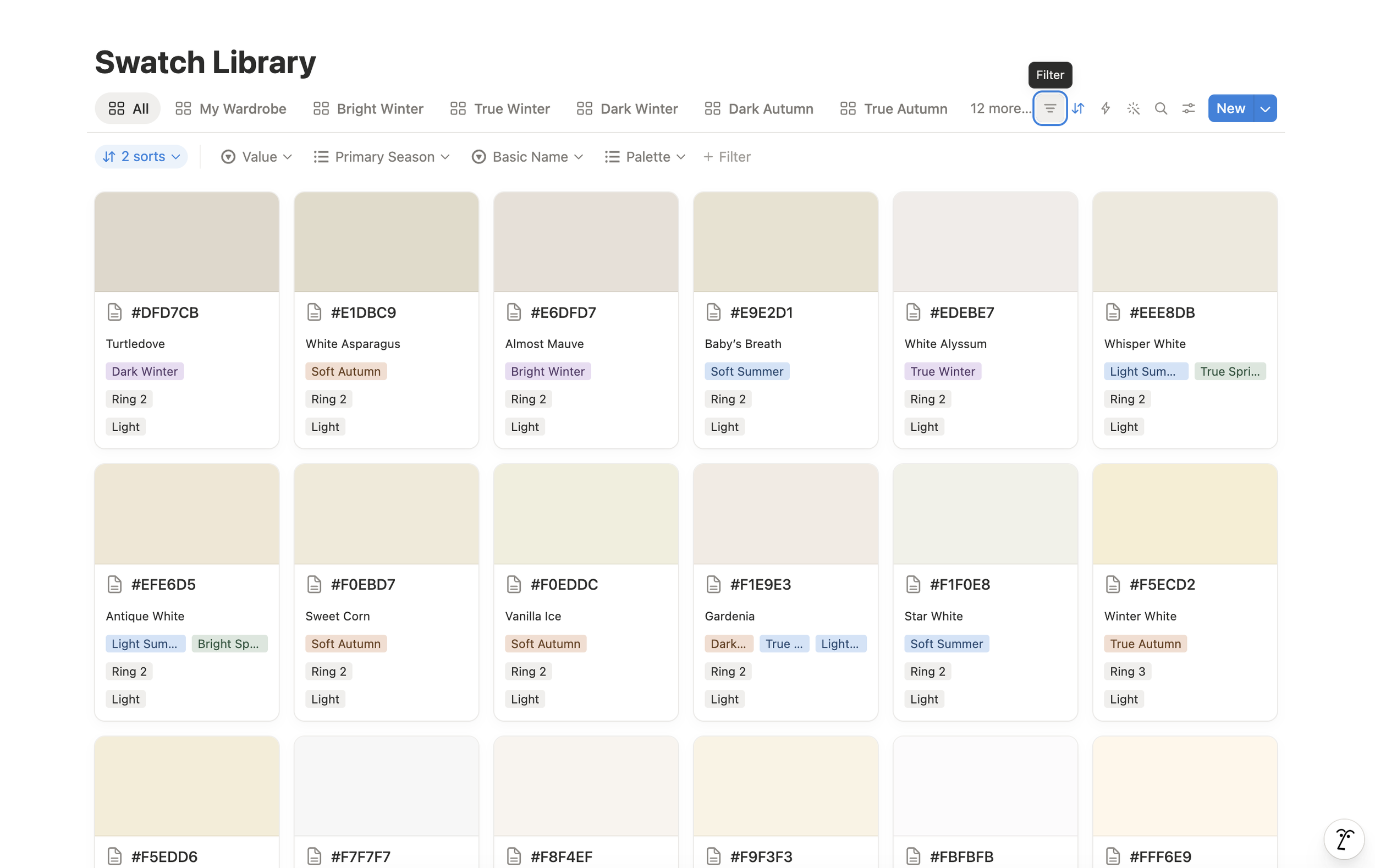Click the page icon beside #DFD7CB
This screenshot has height=868, width=1375.
[x=115, y=312]
